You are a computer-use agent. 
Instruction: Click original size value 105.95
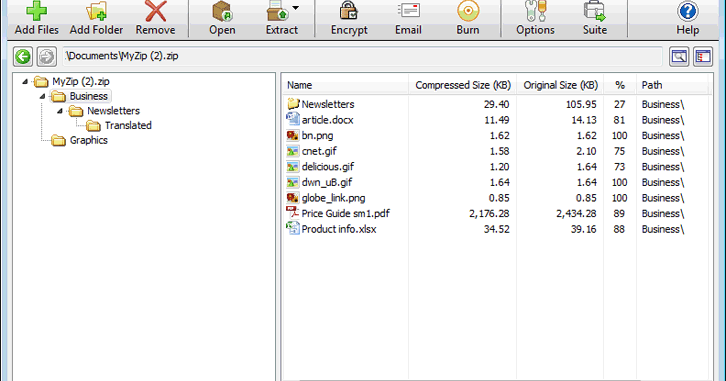click(581, 105)
